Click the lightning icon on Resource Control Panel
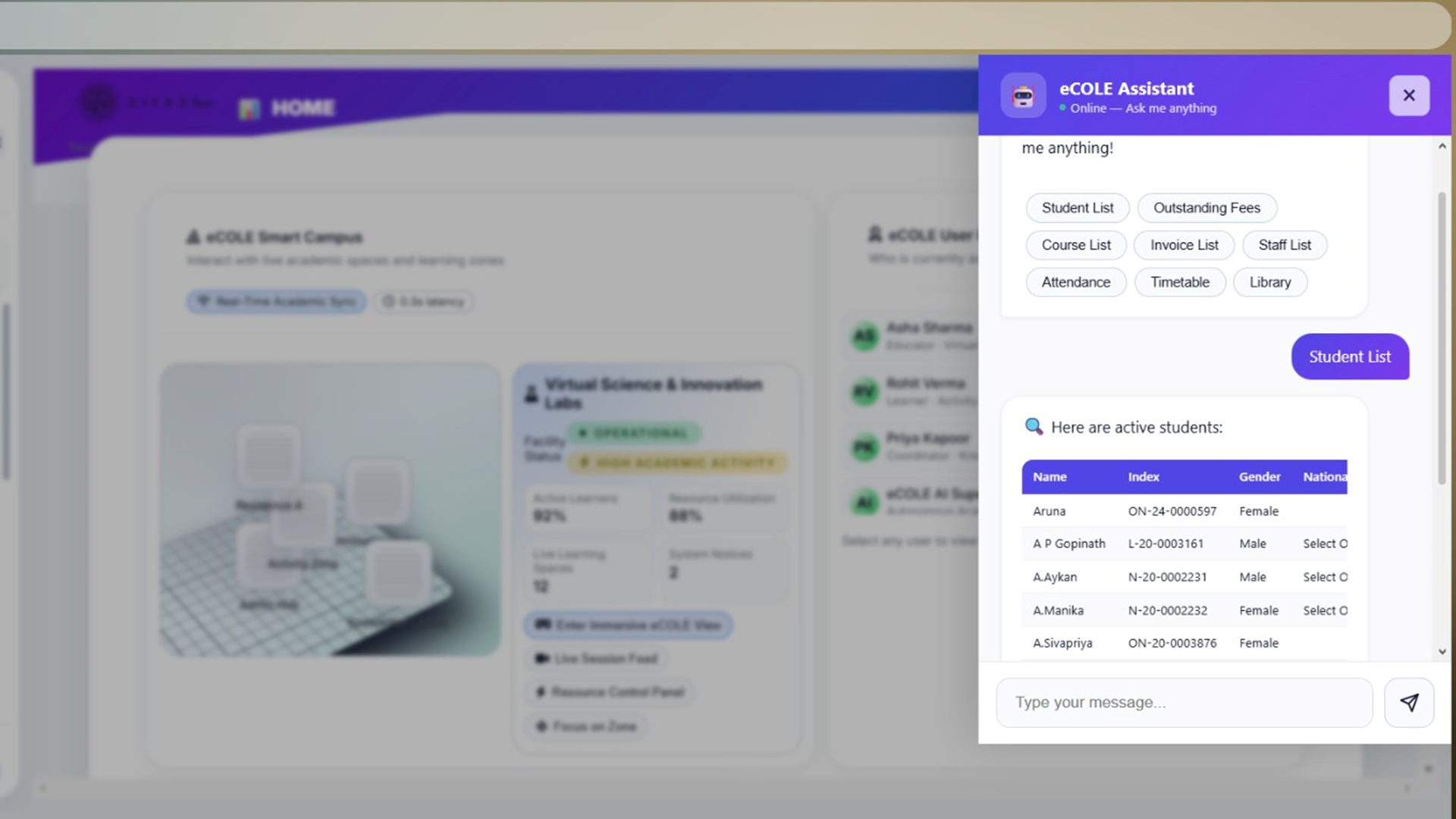 pyautogui.click(x=540, y=692)
